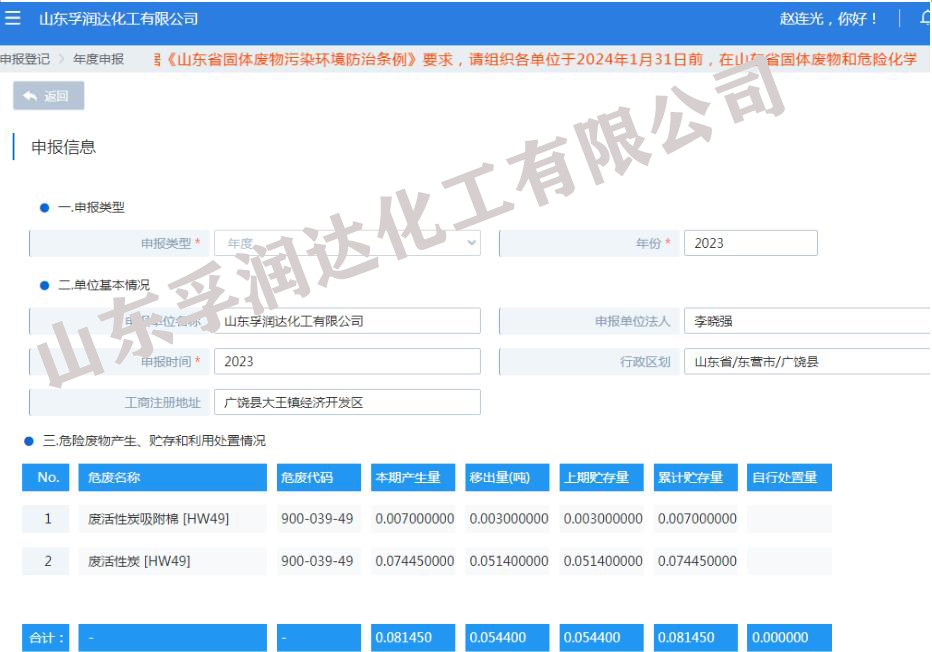Click the 年份 field showing 2023
This screenshot has width=932, height=652.
tap(751, 243)
